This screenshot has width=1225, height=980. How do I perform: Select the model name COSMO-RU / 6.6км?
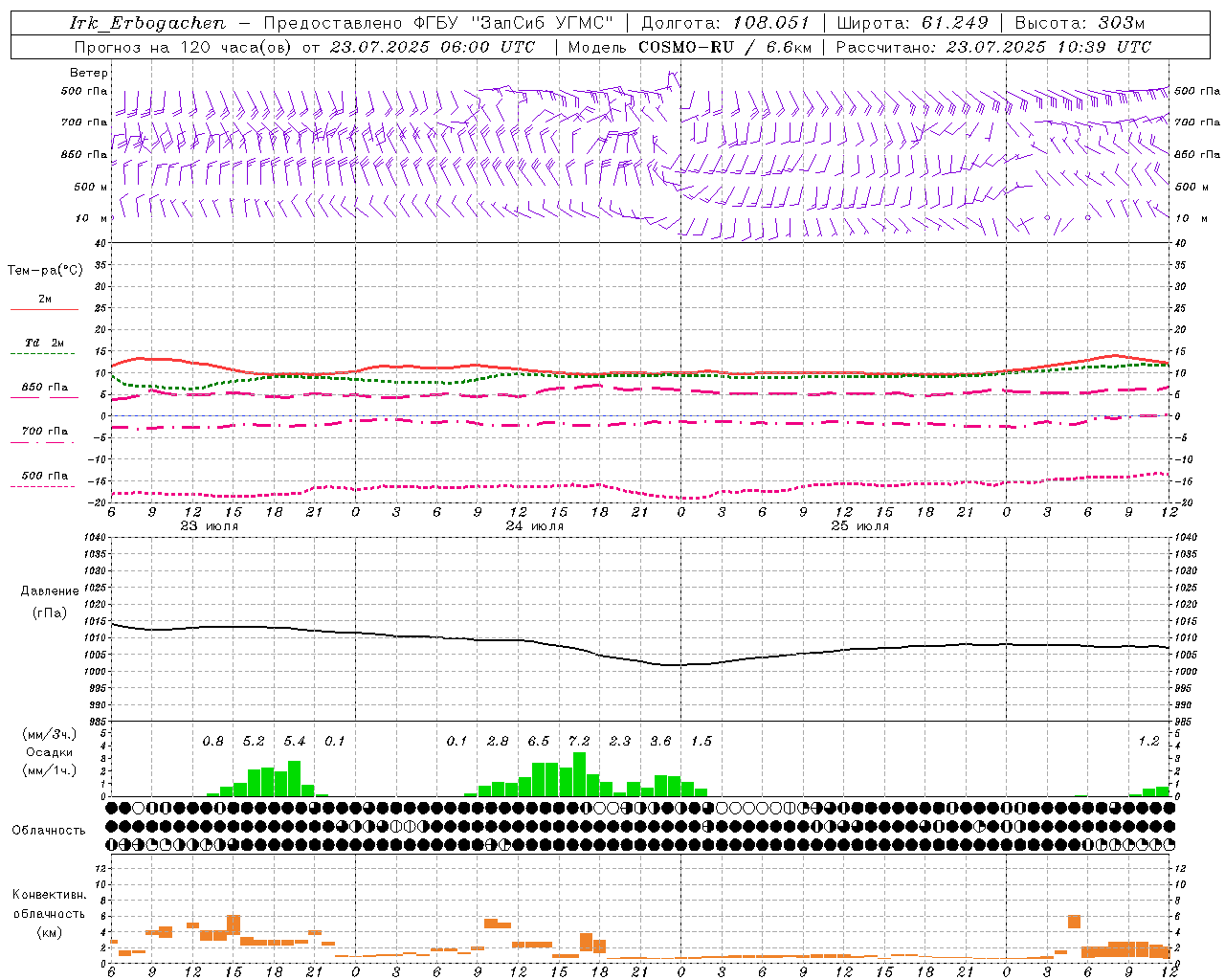tap(725, 47)
